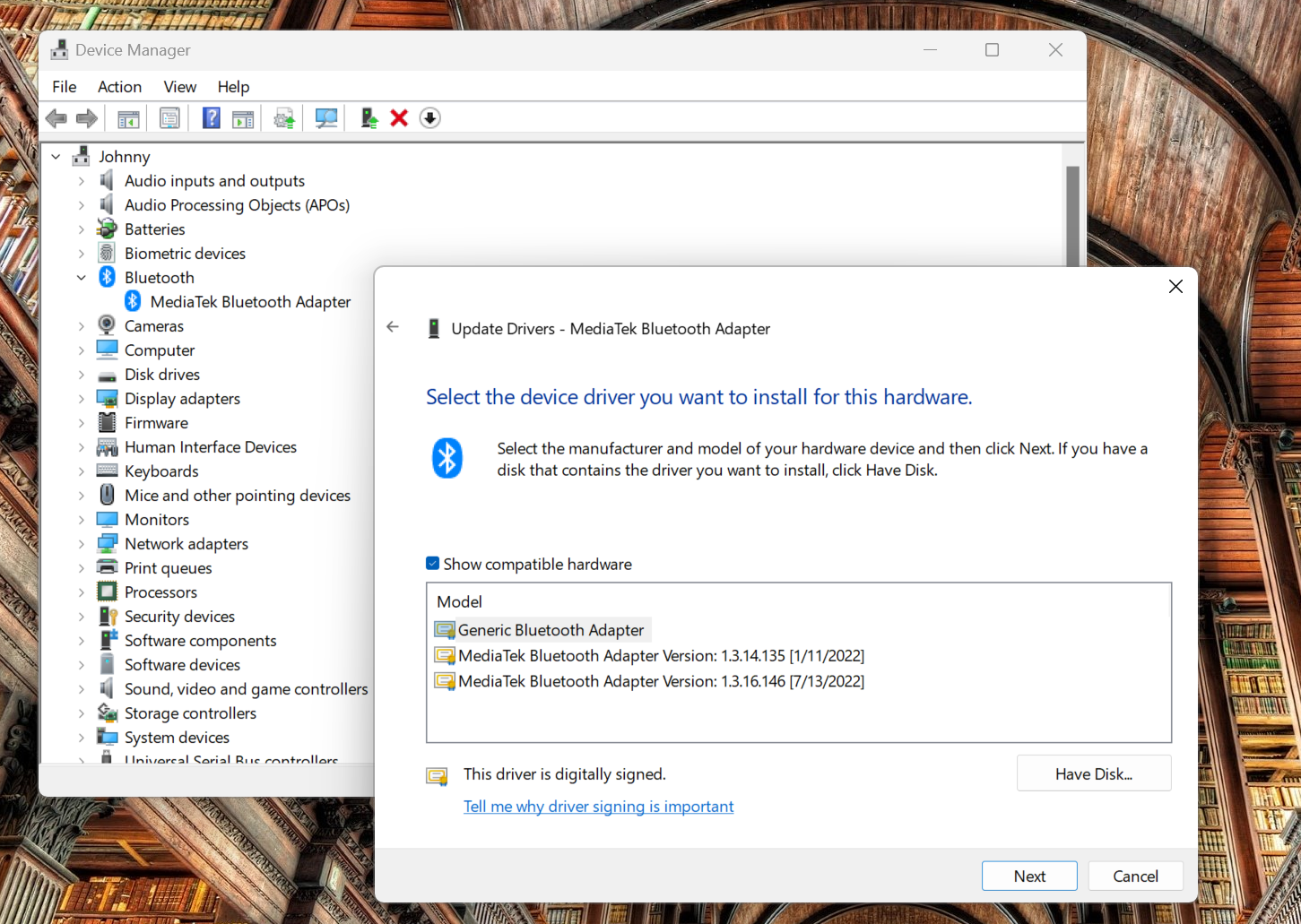
Task: Expand Audio inputs and outputs
Action: [82, 180]
